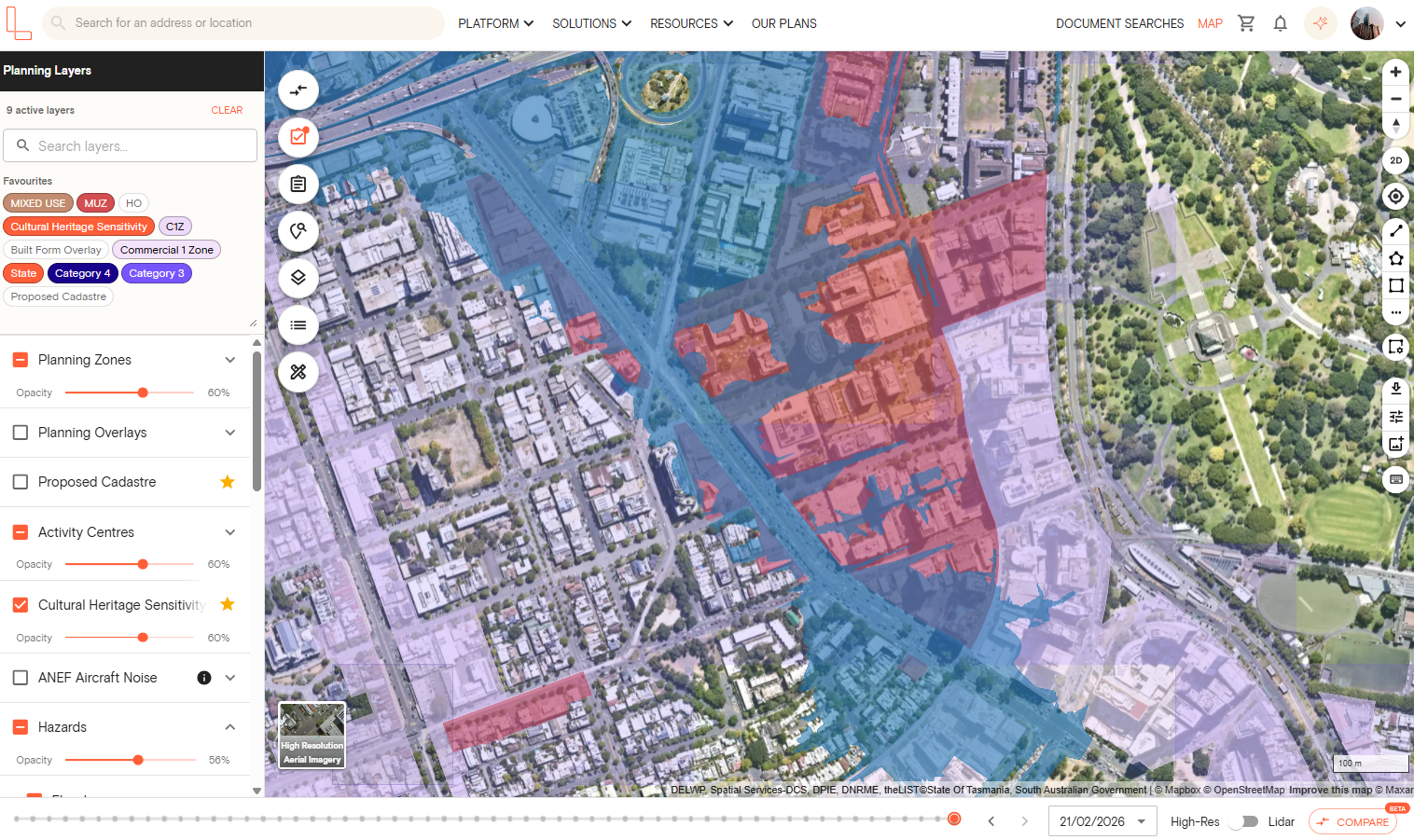This screenshot has height=840, width=1414.
Task: Open notifications bell
Action: [x=1281, y=23]
